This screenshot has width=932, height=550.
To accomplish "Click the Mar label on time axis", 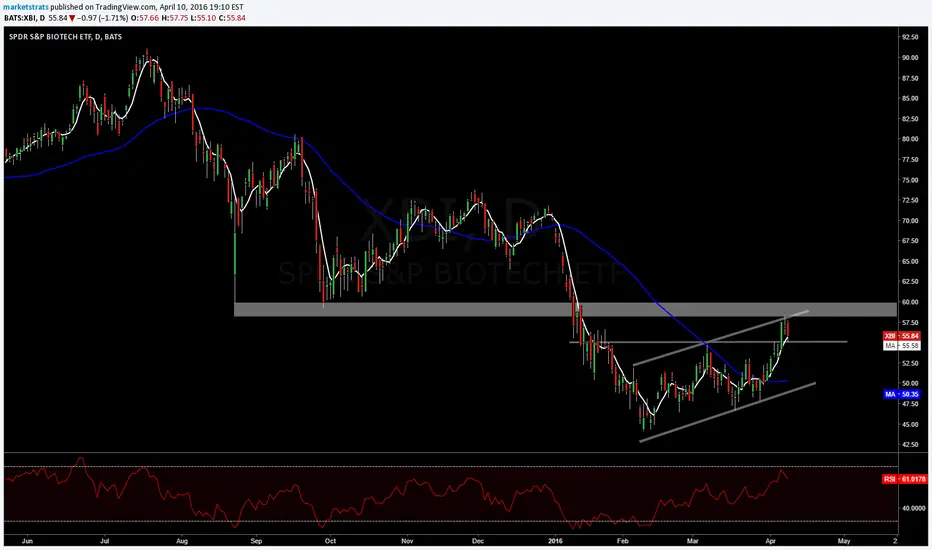I will point(692,541).
